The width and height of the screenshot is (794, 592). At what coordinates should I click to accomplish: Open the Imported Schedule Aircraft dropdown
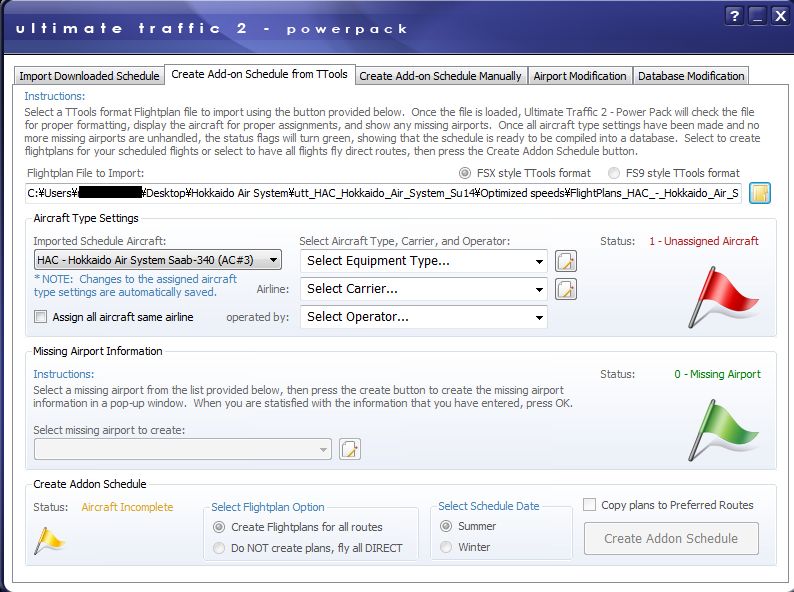[158, 260]
